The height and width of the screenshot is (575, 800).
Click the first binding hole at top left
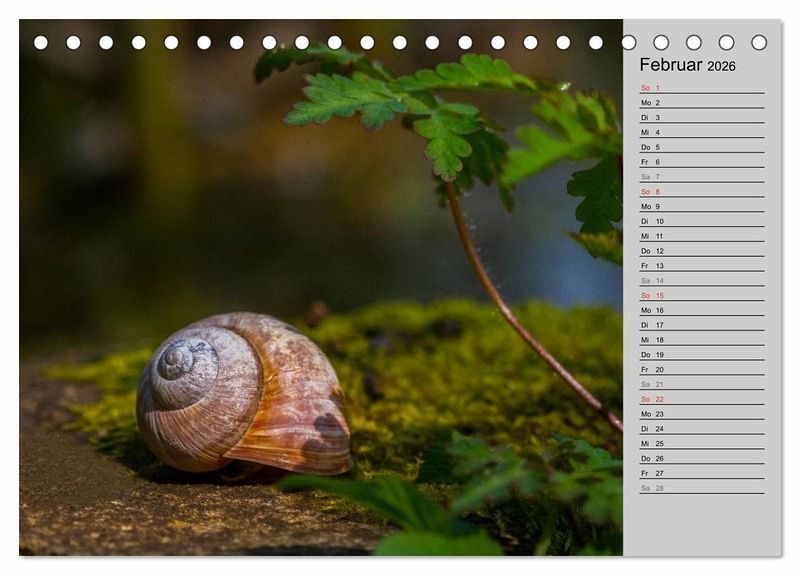pos(41,43)
